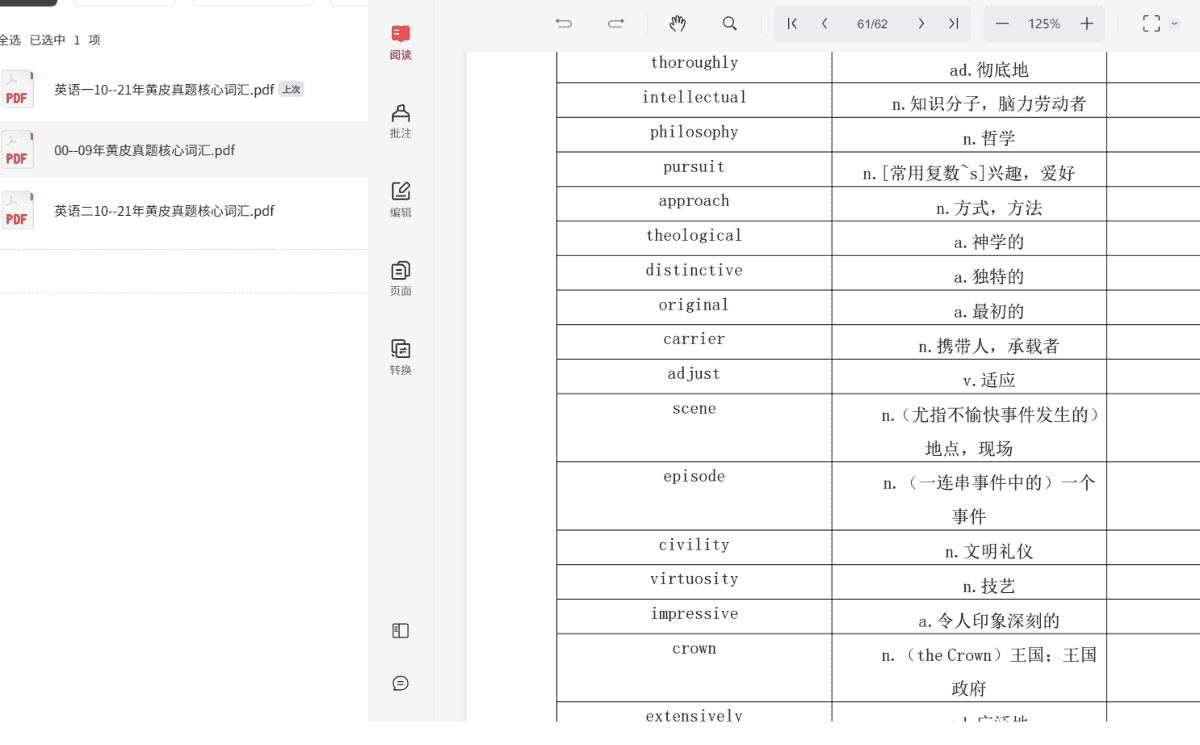
Task: Open the 批注 annotation tab
Action: [x=401, y=121]
